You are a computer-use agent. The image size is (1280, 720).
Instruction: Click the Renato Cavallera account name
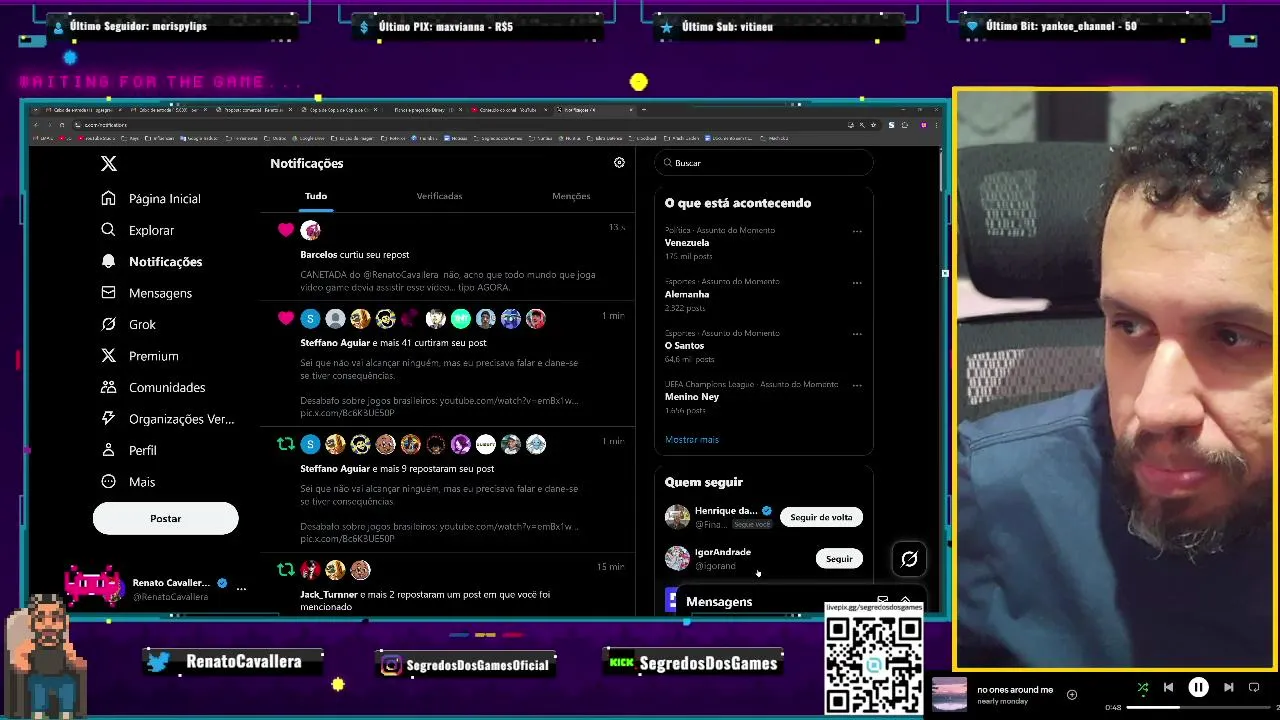point(171,583)
